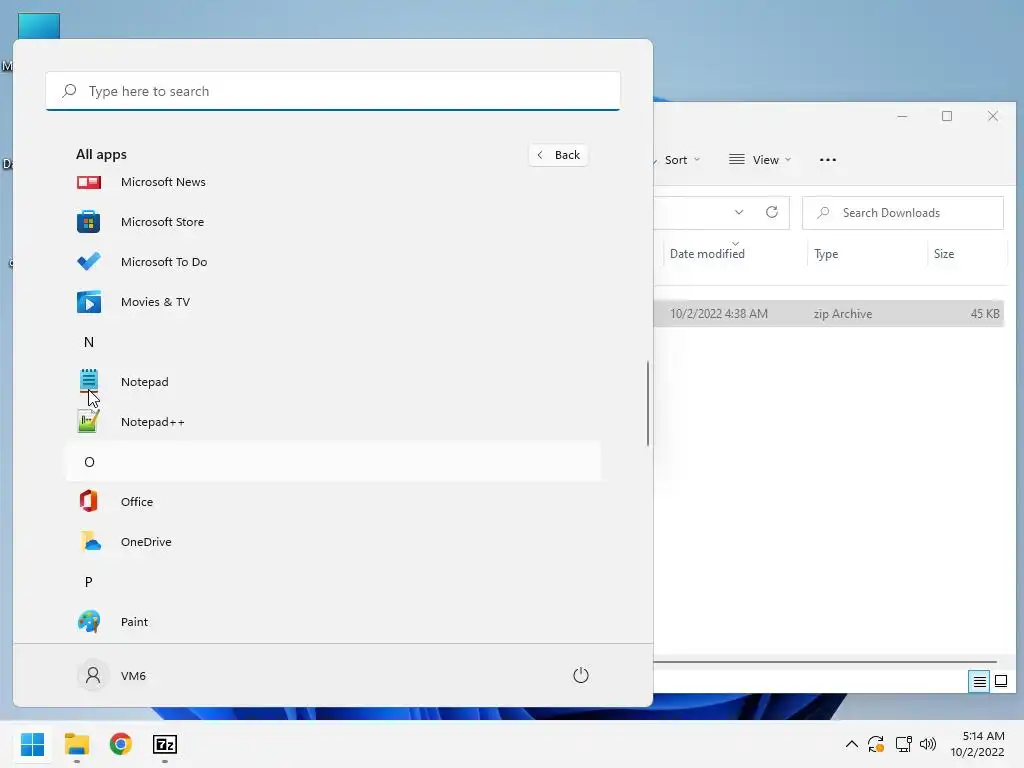Show hidden system tray icons
The width and height of the screenshot is (1024, 768).
(852, 744)
